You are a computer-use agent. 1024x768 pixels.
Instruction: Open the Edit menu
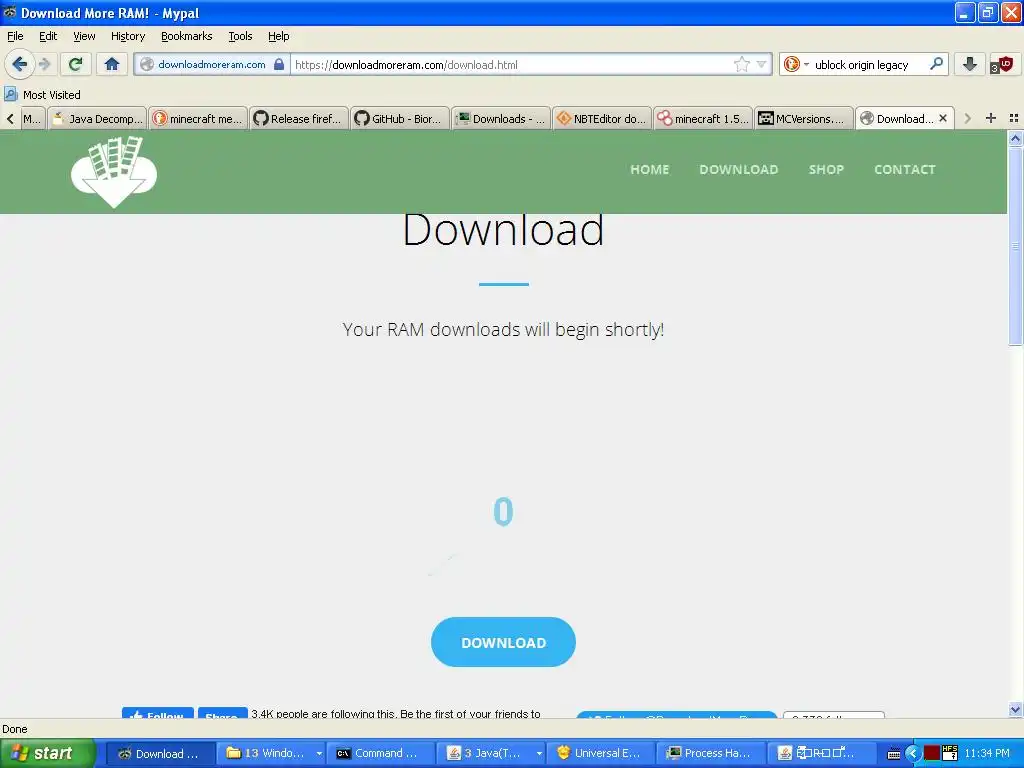pyautogui.click(x=48, y=36)
